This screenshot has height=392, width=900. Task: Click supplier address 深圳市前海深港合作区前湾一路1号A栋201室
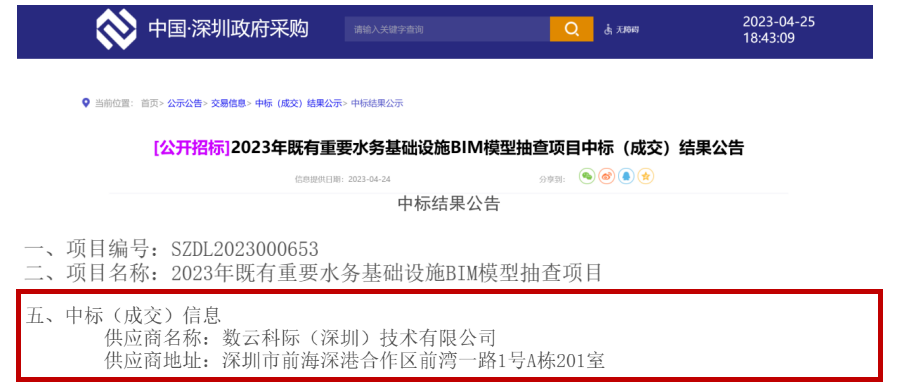pyautogui.click(x=413, y=360)
